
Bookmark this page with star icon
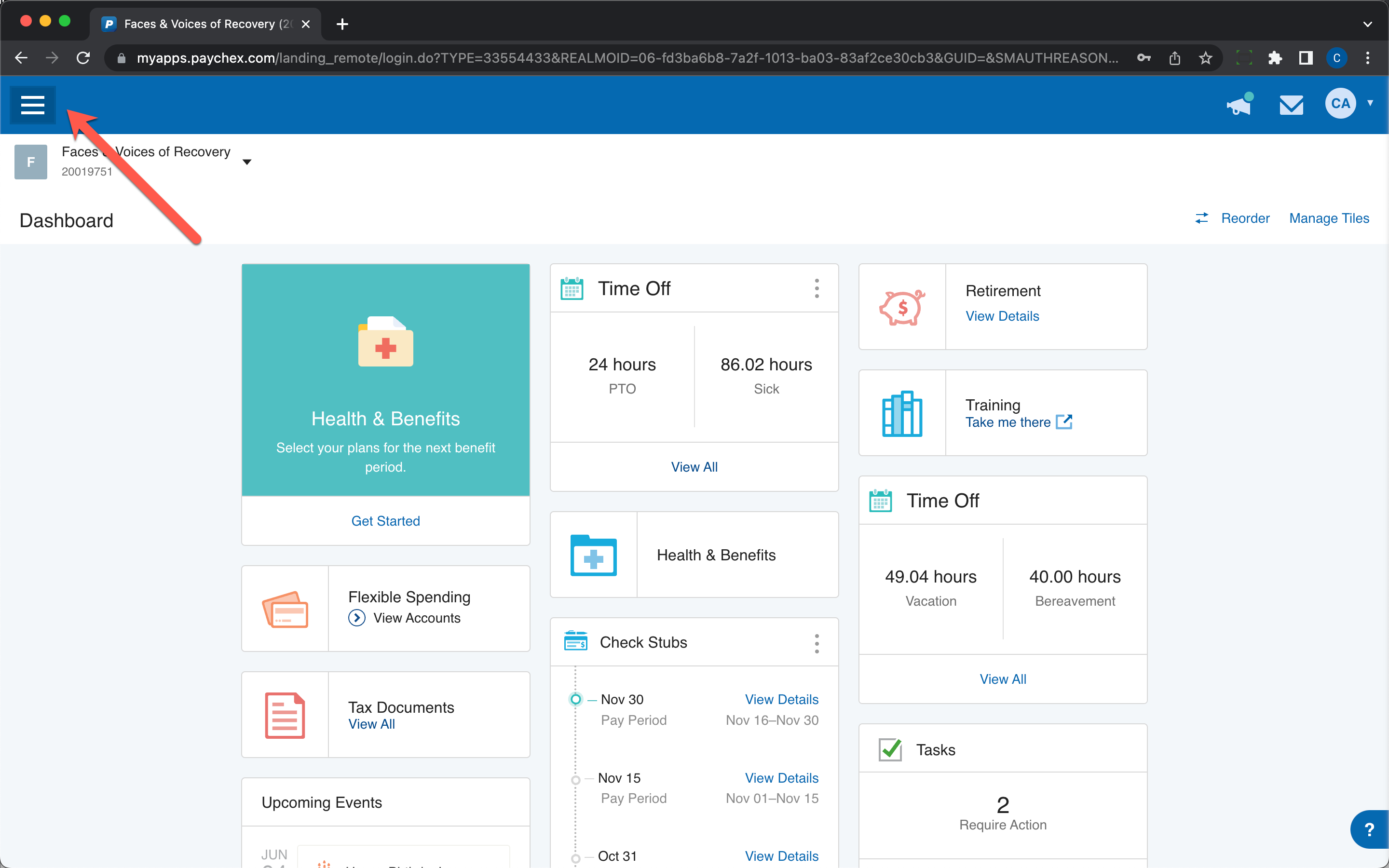(x=1205, y=58)
